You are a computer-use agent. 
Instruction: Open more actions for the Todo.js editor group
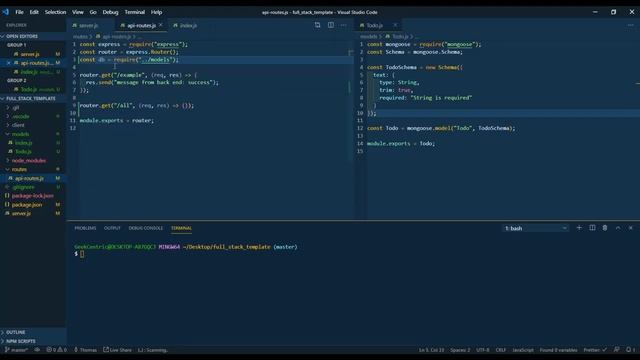pos(630,25)
